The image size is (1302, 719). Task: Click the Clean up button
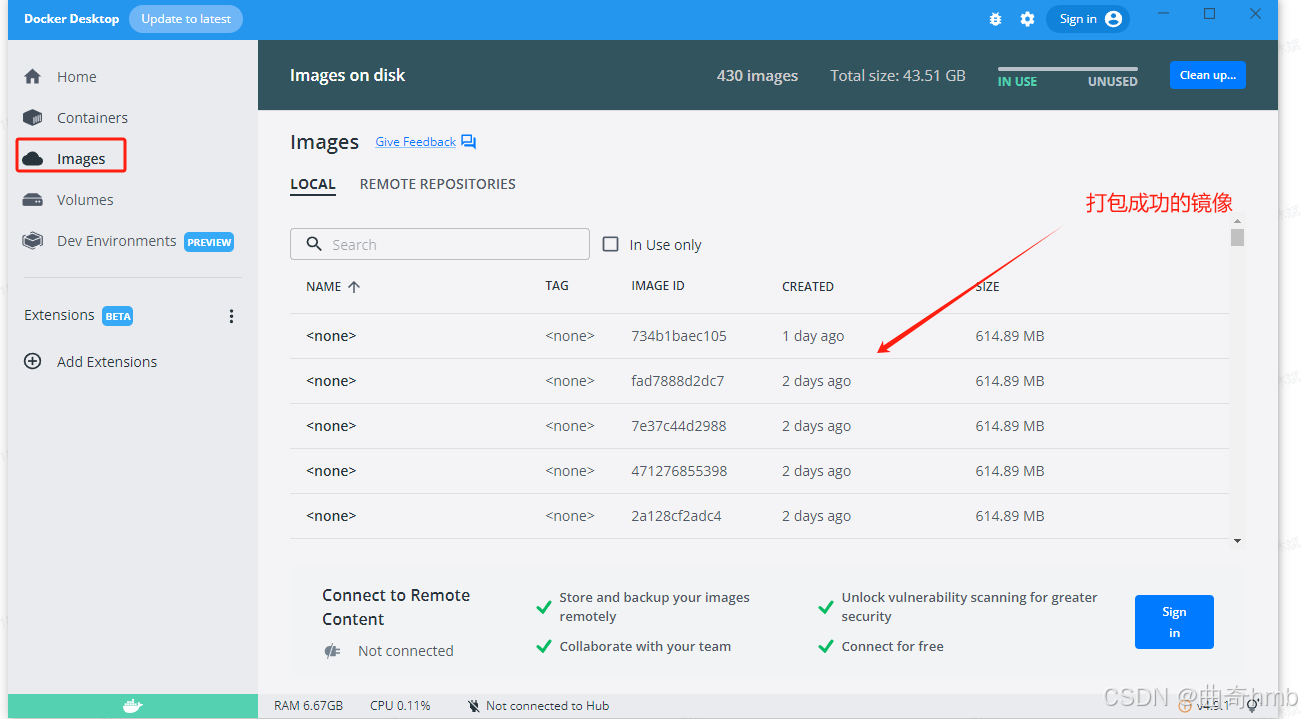[x=1207, y=75]
